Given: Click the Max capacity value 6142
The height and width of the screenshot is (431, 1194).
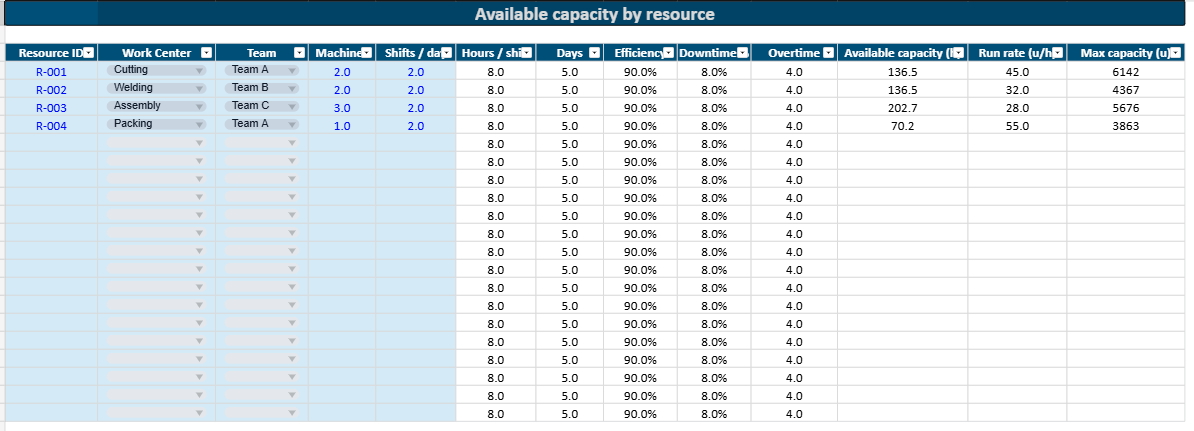Looking at the screenshot, I should 1125,72.
